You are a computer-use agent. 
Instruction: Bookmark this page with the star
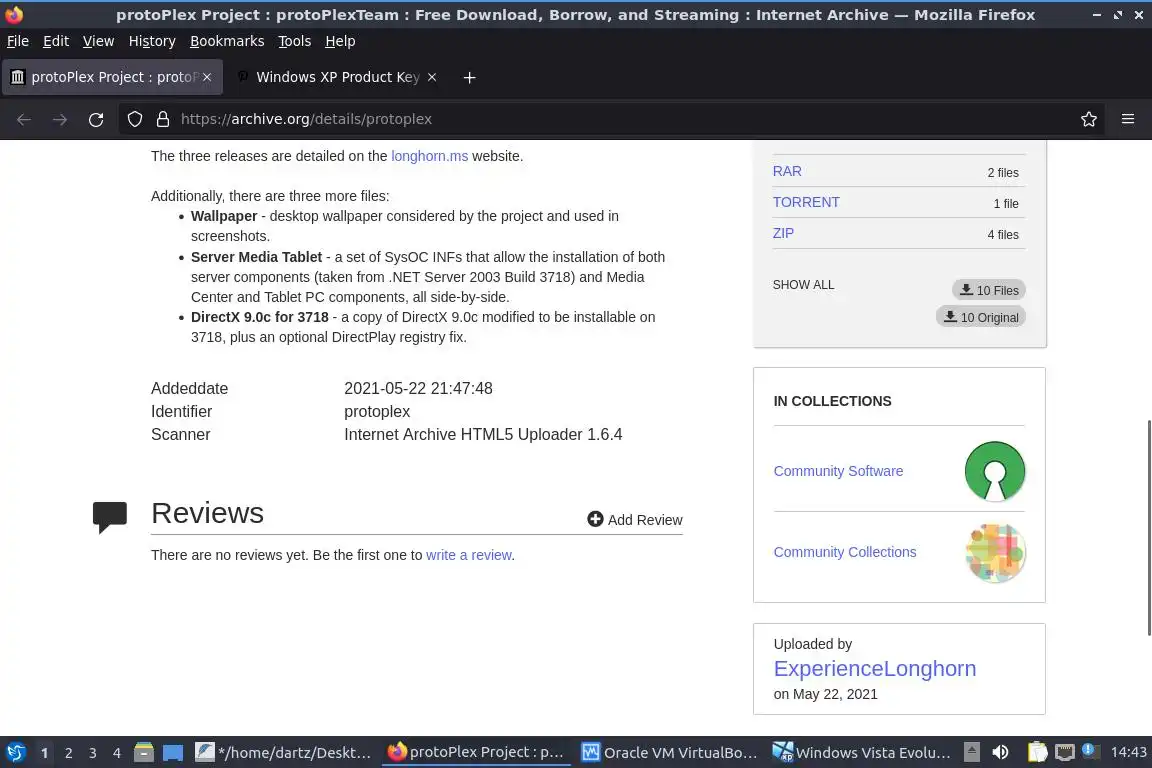1089,119
